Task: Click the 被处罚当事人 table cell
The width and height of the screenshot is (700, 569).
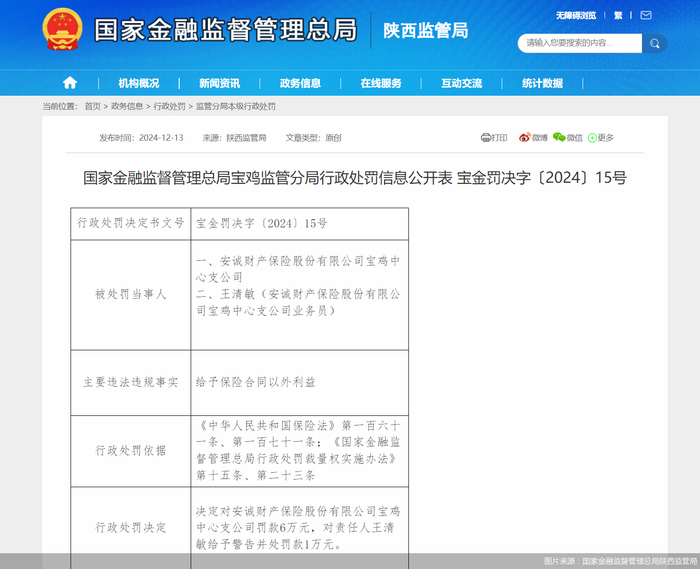Action: click(131, 295)
